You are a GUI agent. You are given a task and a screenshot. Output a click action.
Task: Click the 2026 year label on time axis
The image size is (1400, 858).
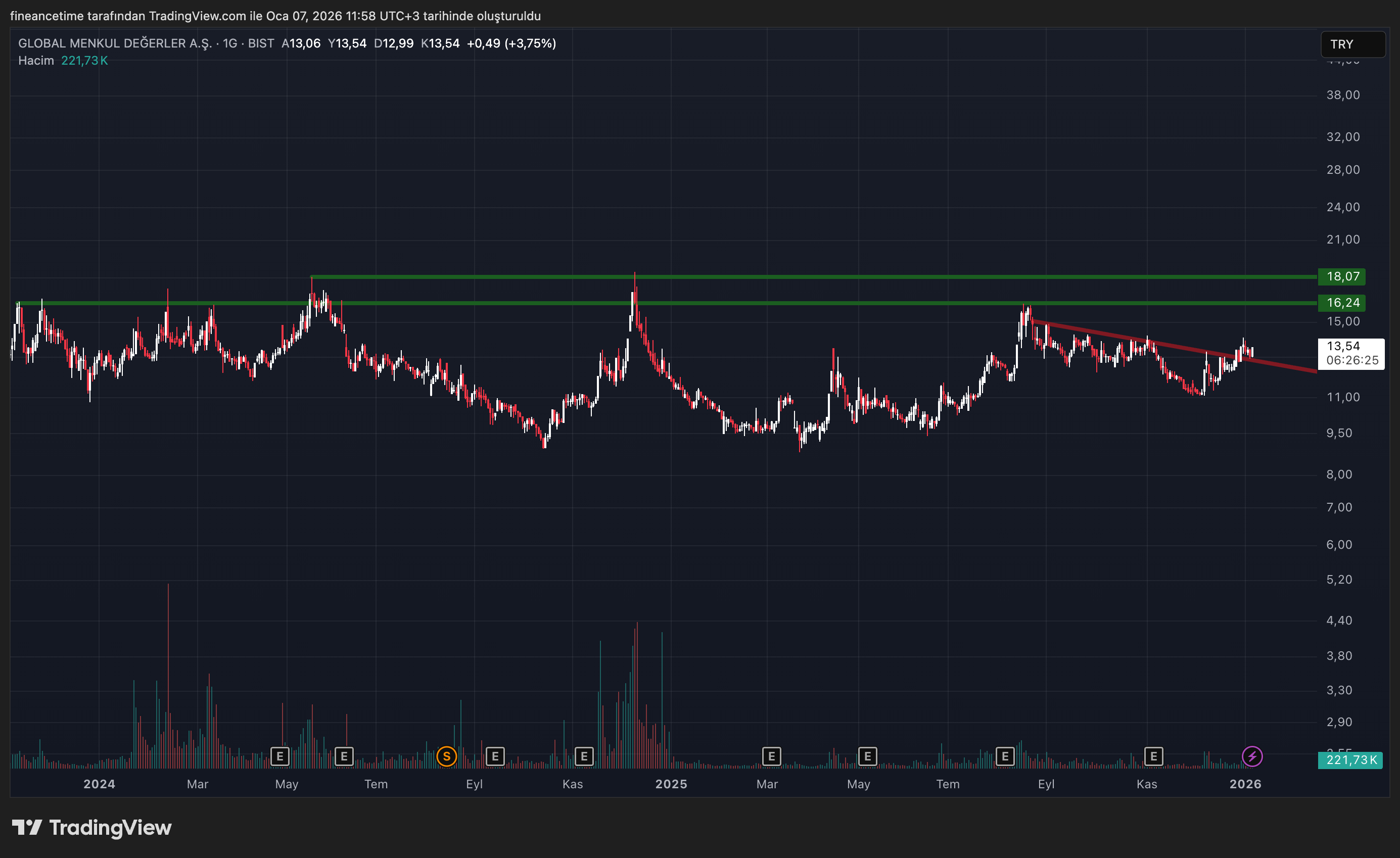coord(1245,784)
